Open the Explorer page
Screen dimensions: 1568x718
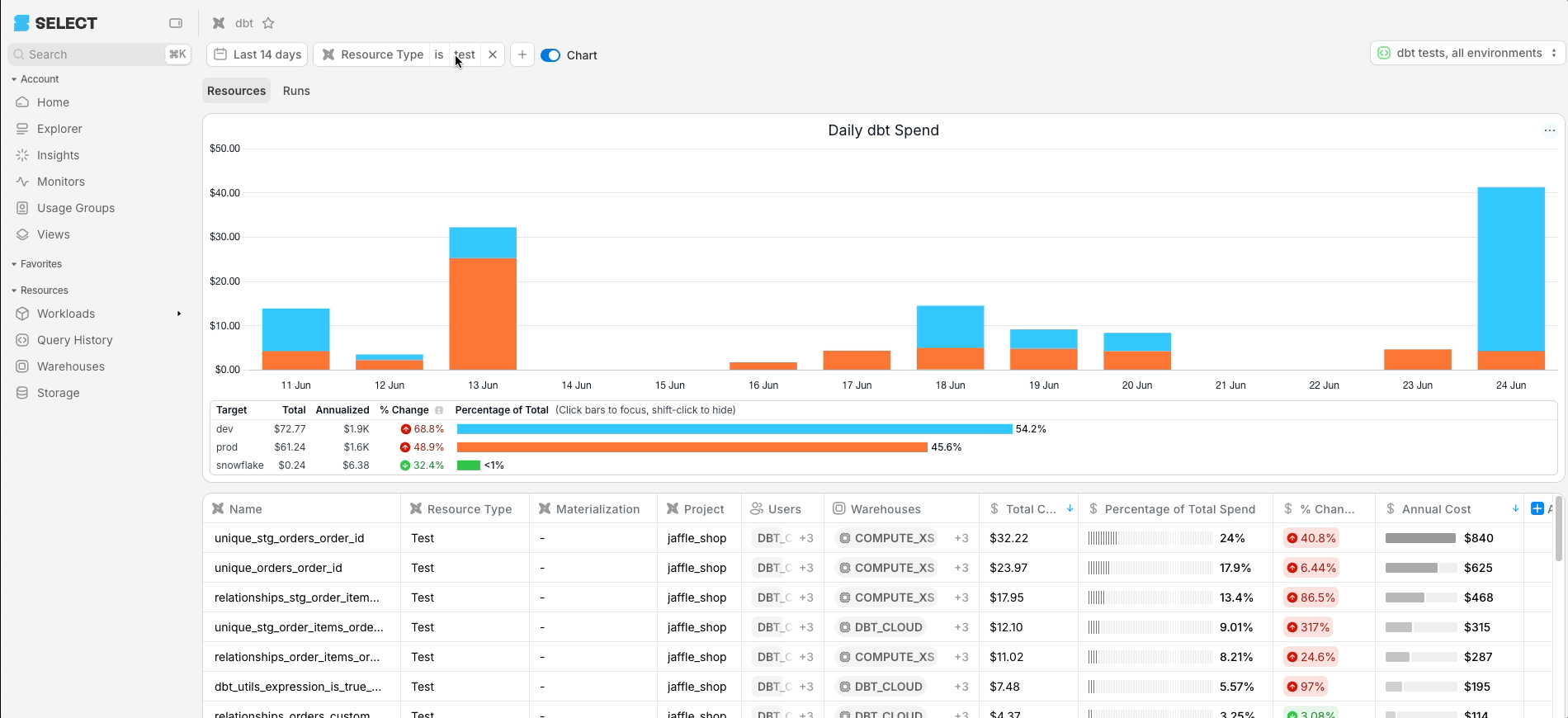[59, 129]
